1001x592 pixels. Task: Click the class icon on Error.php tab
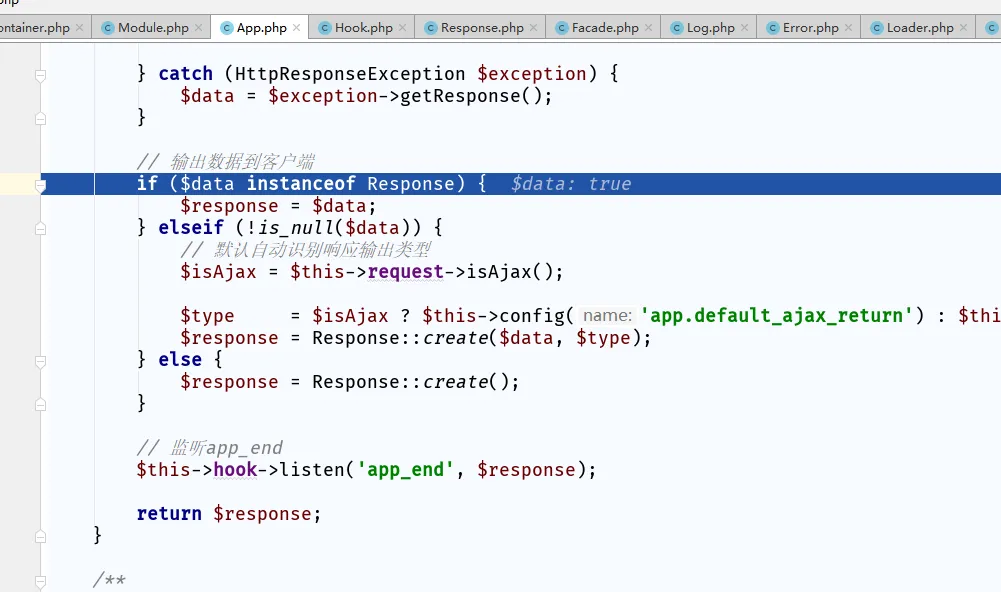pyautogui.click(x=772, y=28)
